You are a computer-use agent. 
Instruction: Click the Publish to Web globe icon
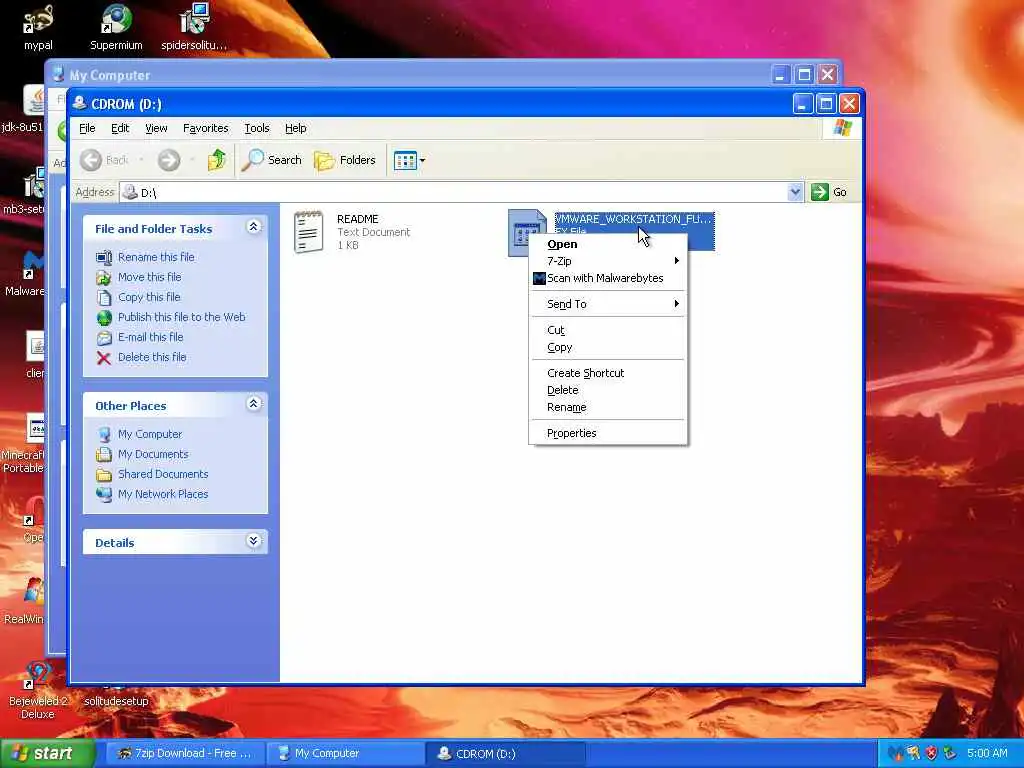104,317
